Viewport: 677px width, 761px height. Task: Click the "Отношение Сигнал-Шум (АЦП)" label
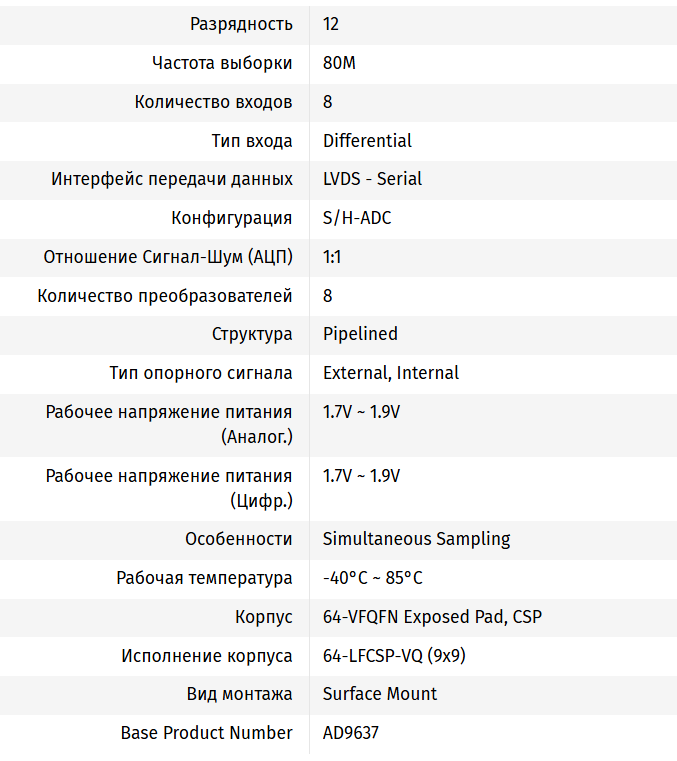tap(168, 257)
